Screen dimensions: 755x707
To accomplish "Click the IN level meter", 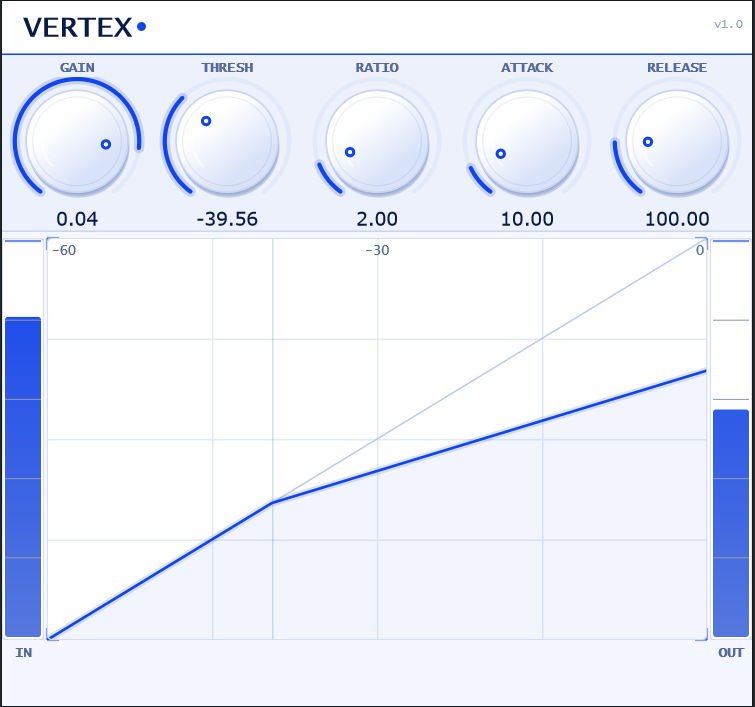I will pos(23,438).
